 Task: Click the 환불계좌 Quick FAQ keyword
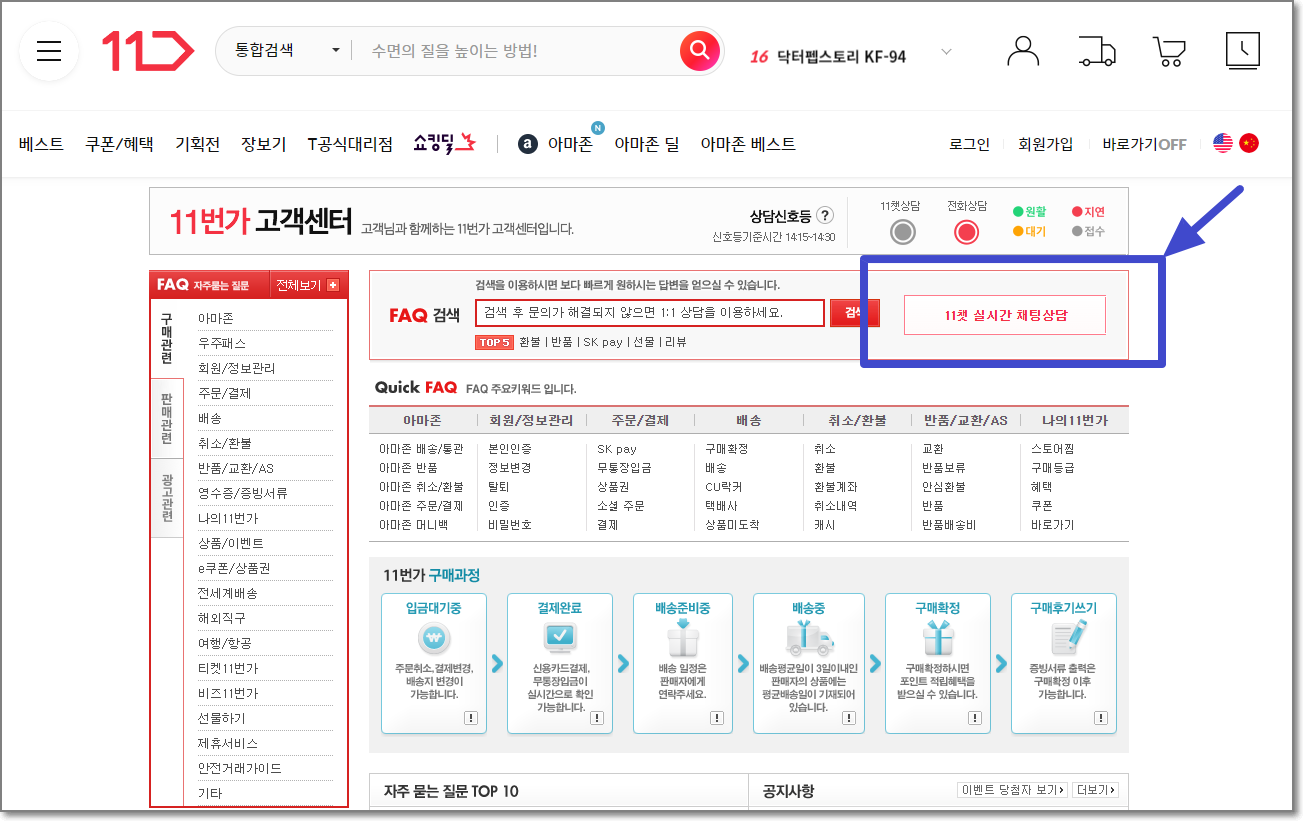pos(835,487)
